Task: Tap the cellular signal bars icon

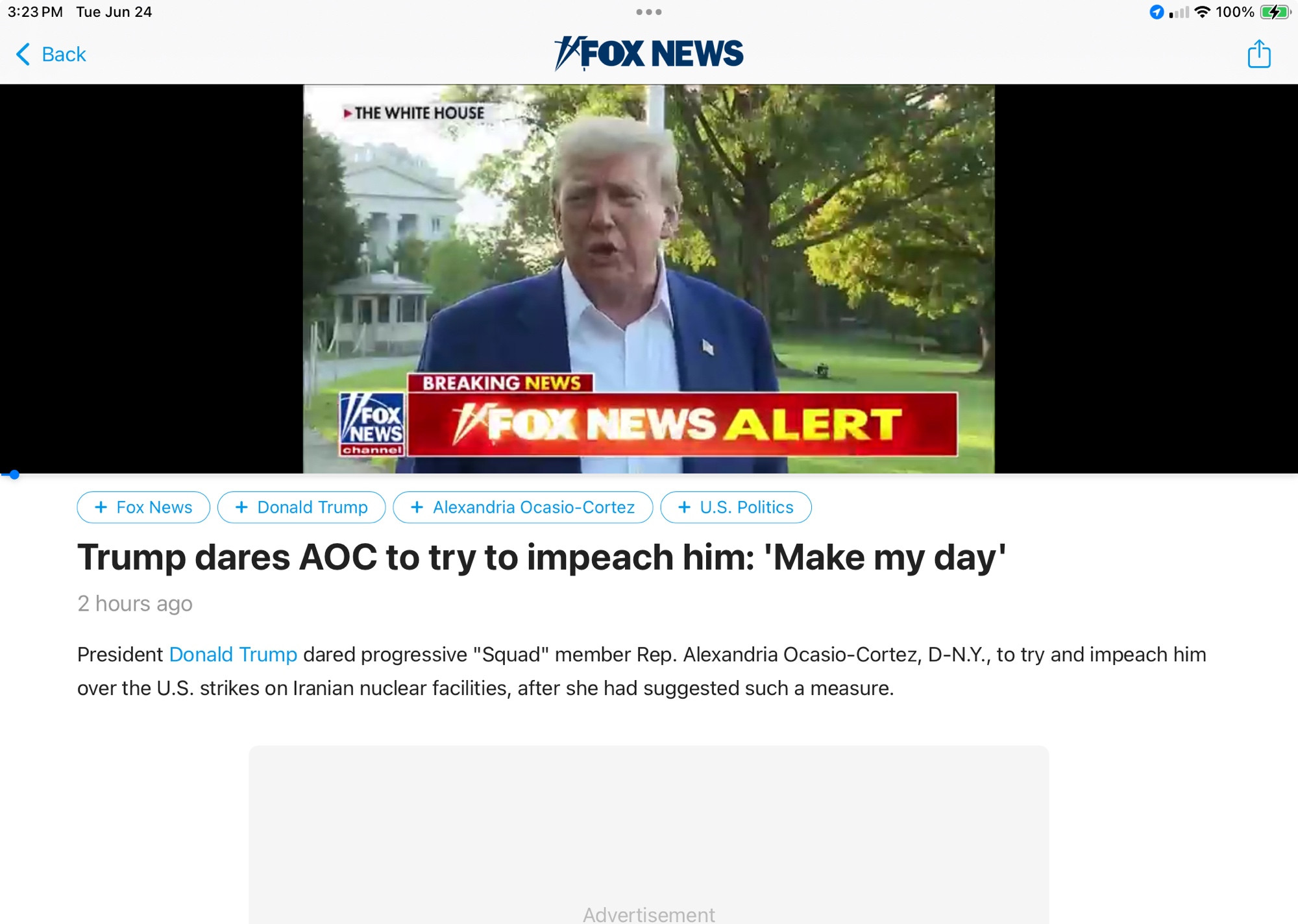Action: coord(1179,12)
